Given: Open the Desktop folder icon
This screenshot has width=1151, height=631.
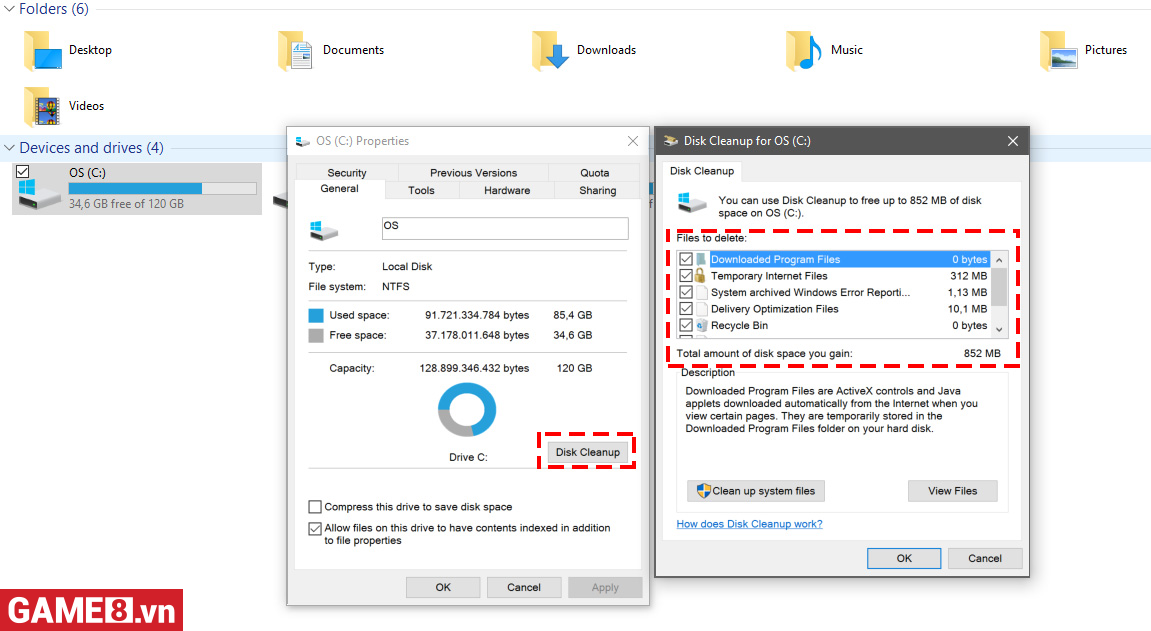Looking at the screenshot, I should click(x=42, y=51).
